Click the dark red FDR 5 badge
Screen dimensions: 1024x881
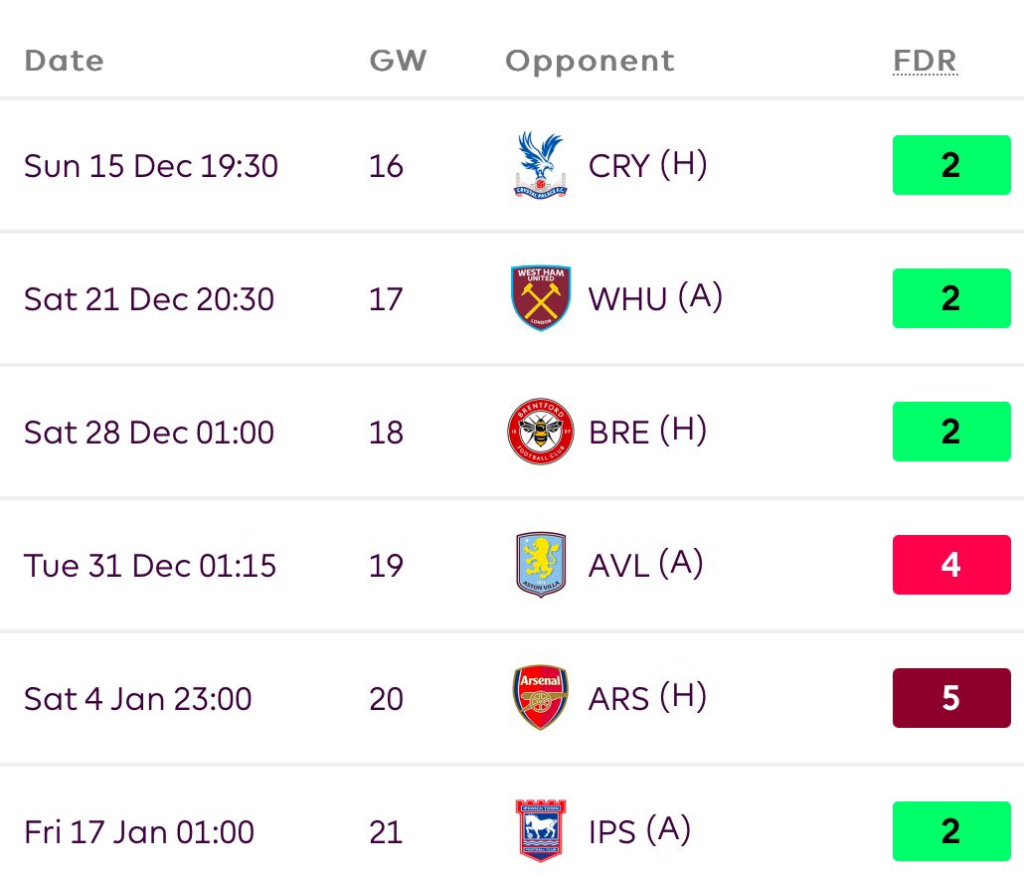pyautogui.click(x=951, y=698)
